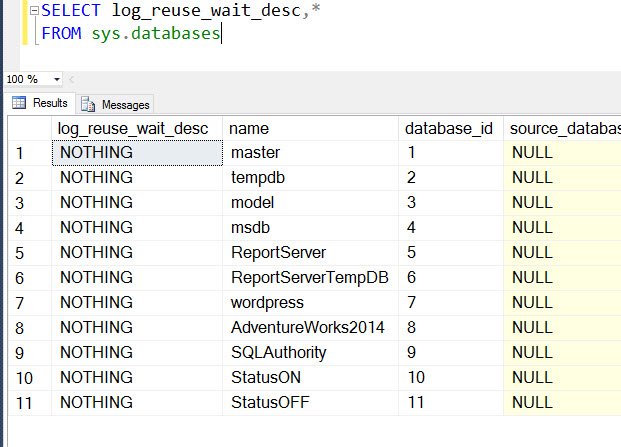This screenshot has height=447, width=621.
Task: Select row header 11
Action: click(x=30, y=403)
